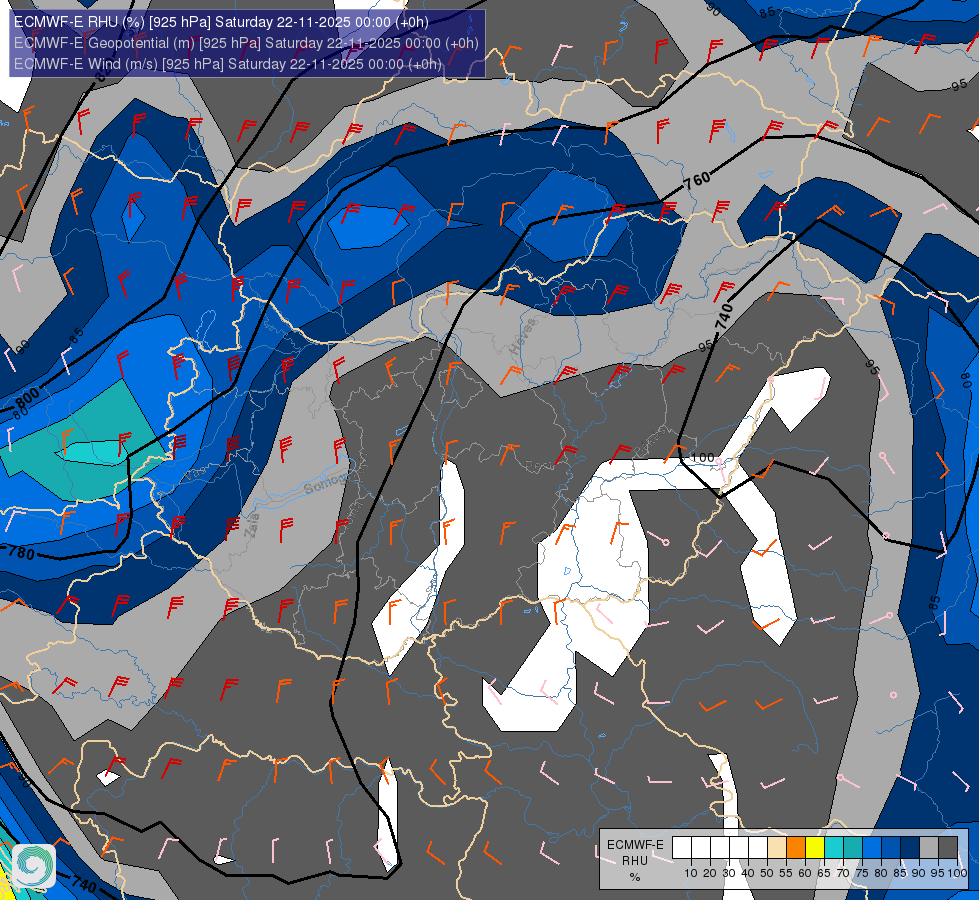Viewport: 979px width, 900px height.
Task: Select the ECMWF-E RHU (%) title line
Action: [x=221, y=22]
